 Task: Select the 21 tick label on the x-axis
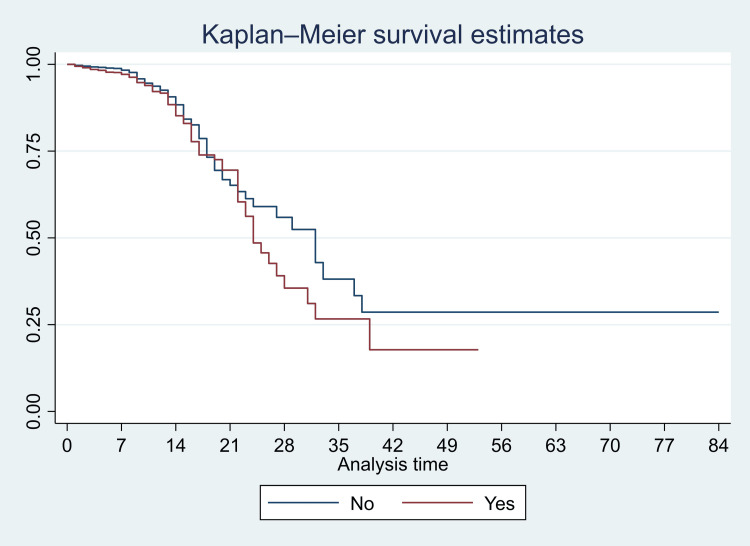pos(230,446)
